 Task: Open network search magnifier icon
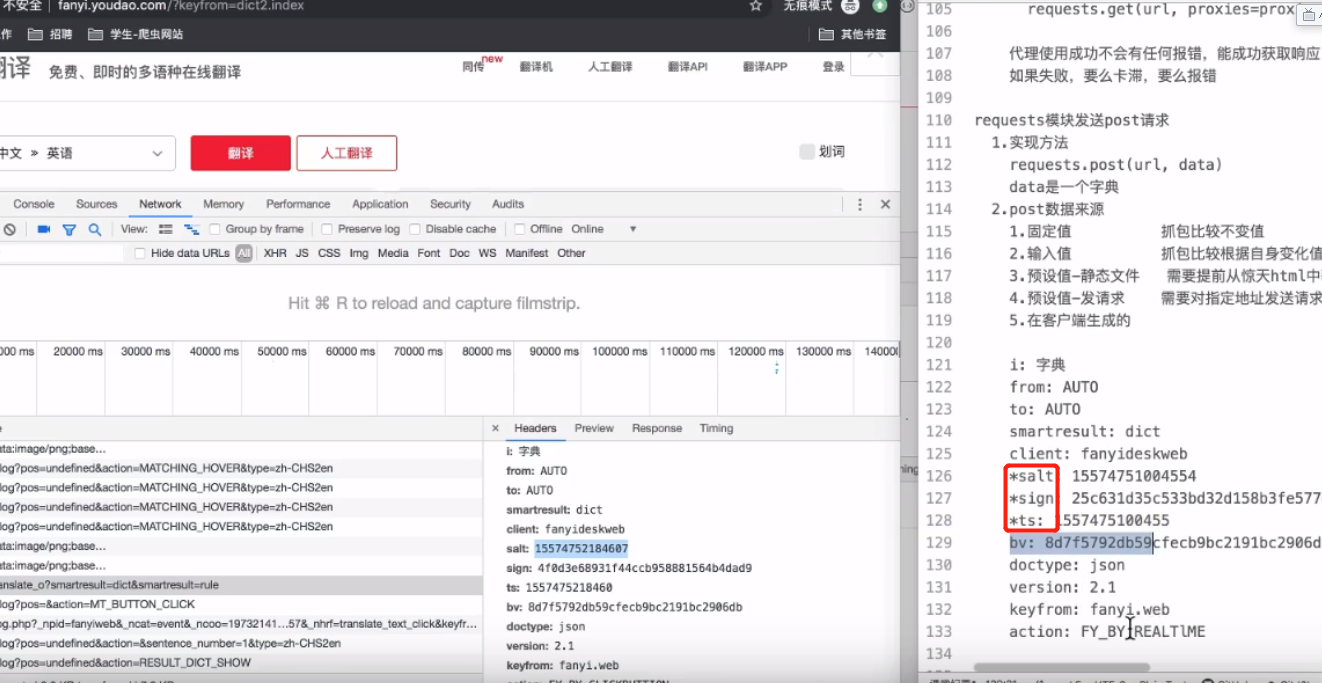click(x=95, y=229)
